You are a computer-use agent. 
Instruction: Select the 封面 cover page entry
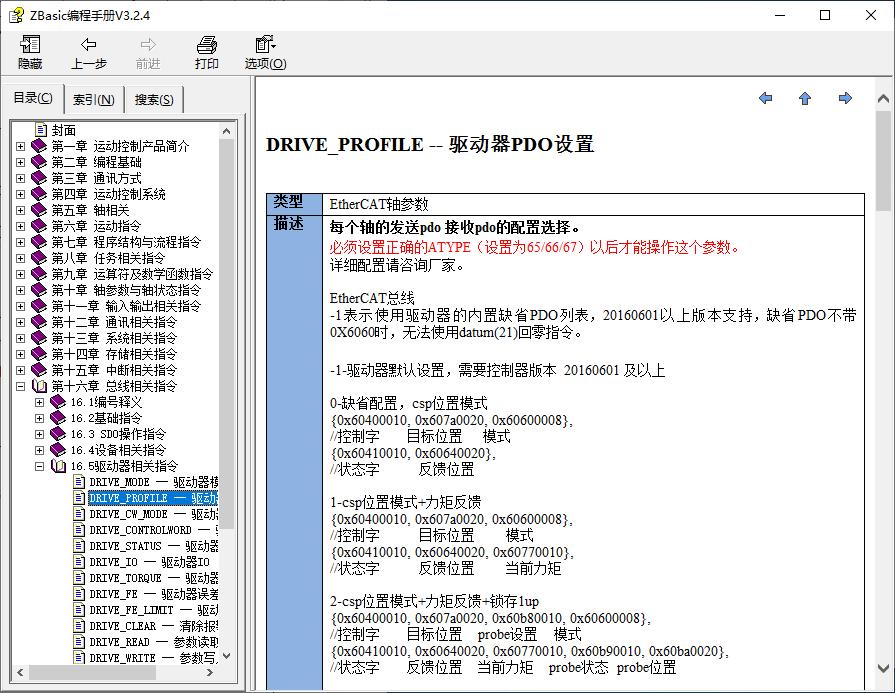(62, 129)
